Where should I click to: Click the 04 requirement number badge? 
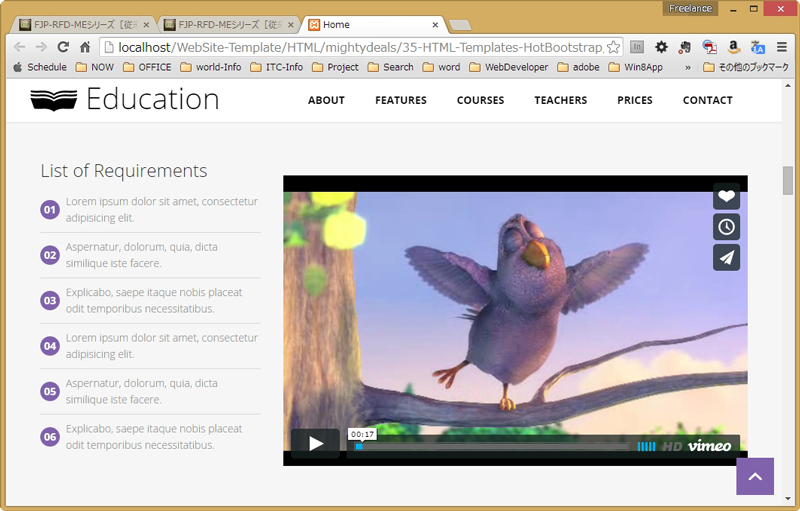(x=50, y=346)
